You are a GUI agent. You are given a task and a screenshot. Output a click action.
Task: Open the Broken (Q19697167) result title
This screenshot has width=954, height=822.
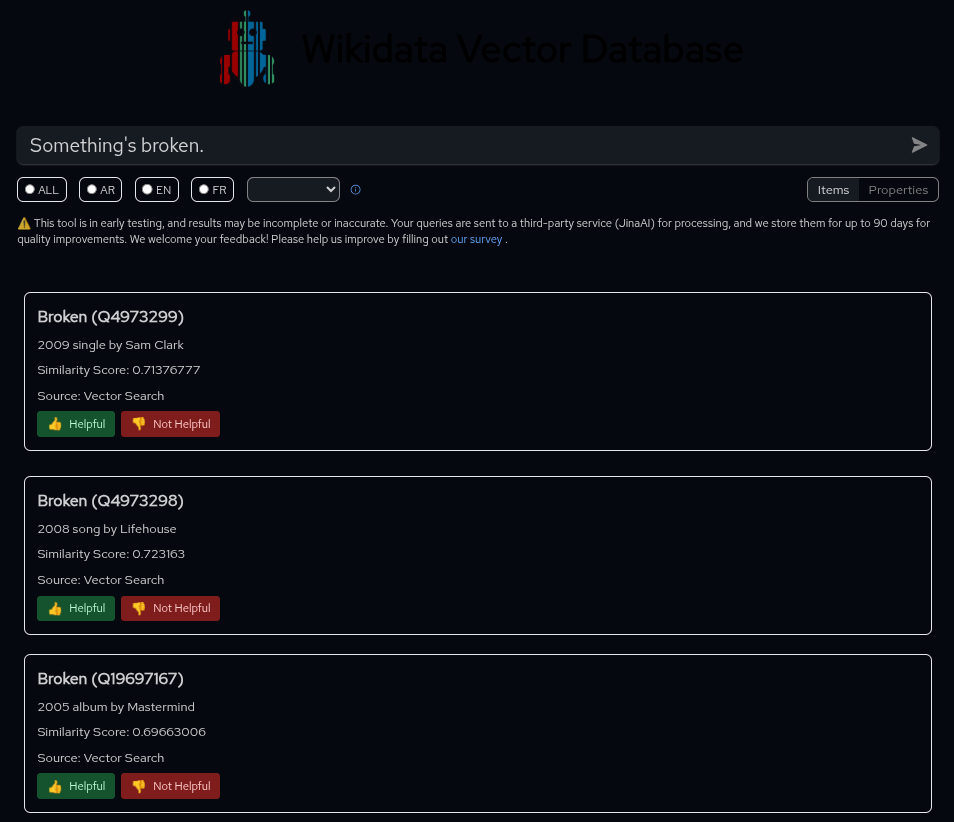point(110,679)
